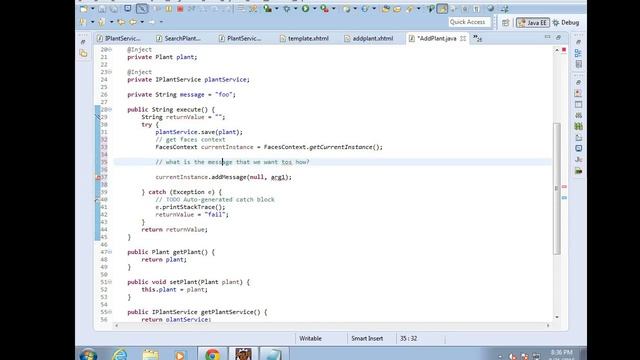The width and height of the screenshot is (640, 360).
Task: Collapse the execute() method fold marker
Action: 110,110
